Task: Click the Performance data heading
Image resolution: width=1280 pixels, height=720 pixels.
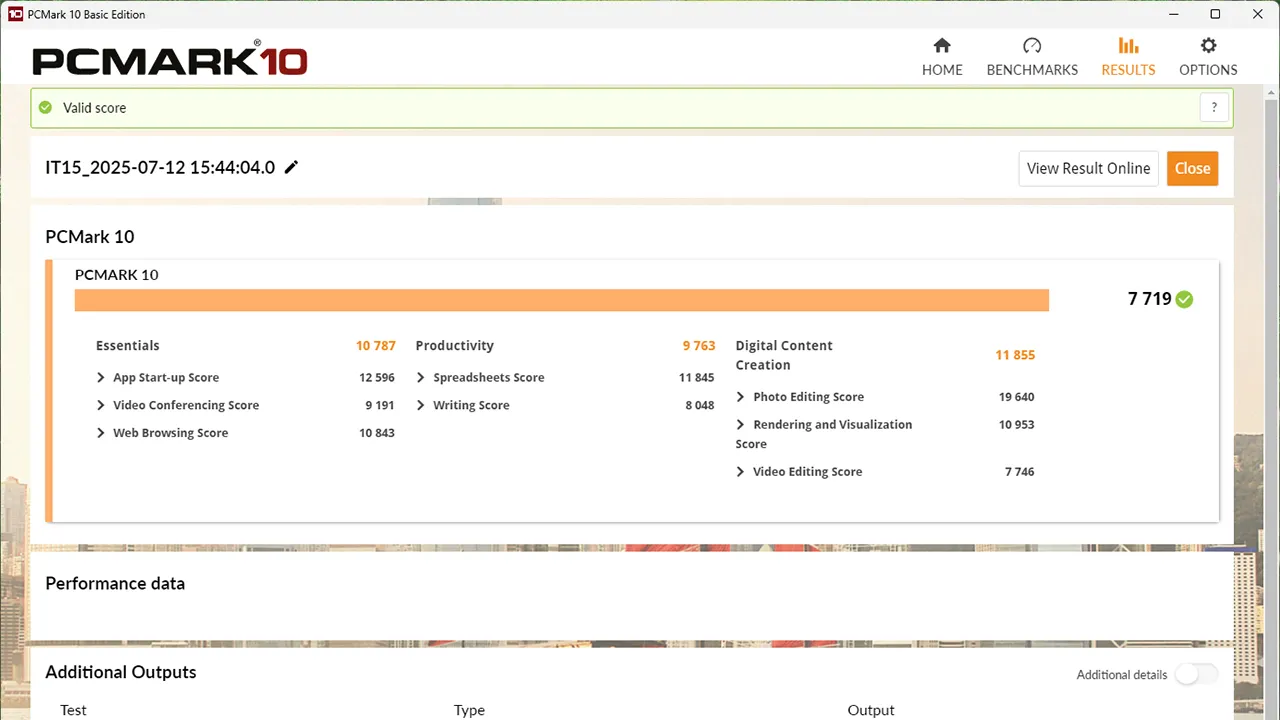Action: (115, 584)
